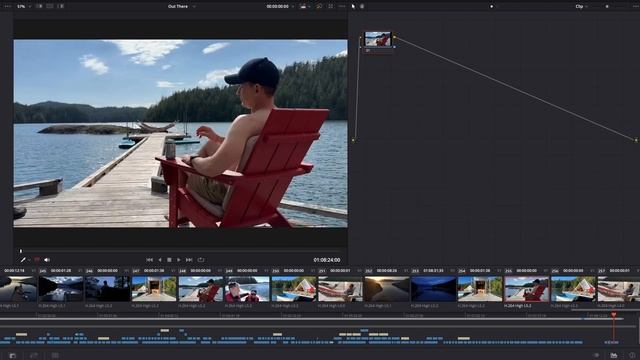The width and height of the screenshot is (640, 360).
Task: Play the clip forward
Action: click(179, 260)
